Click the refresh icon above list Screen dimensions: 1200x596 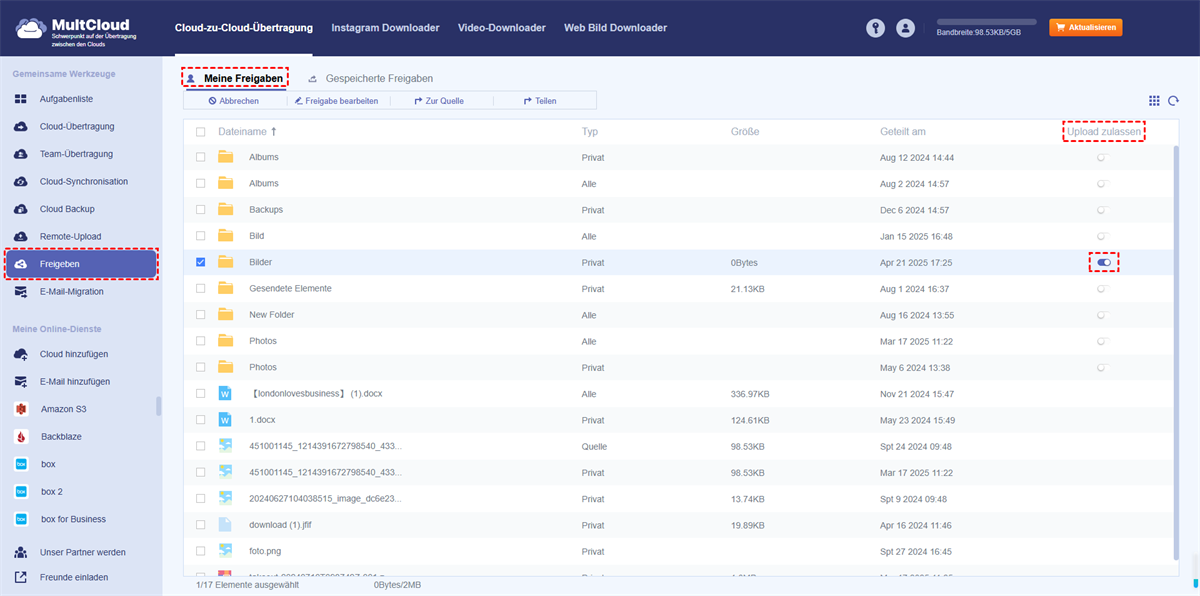(x=1174, y=101)
